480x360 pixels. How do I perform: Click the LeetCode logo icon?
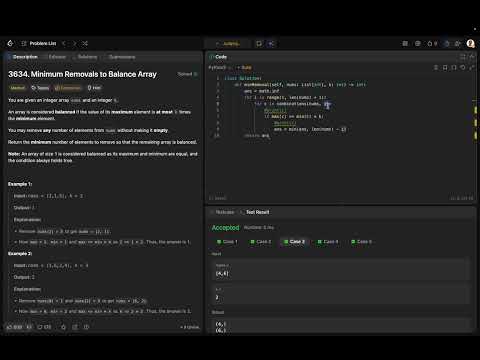10,43
